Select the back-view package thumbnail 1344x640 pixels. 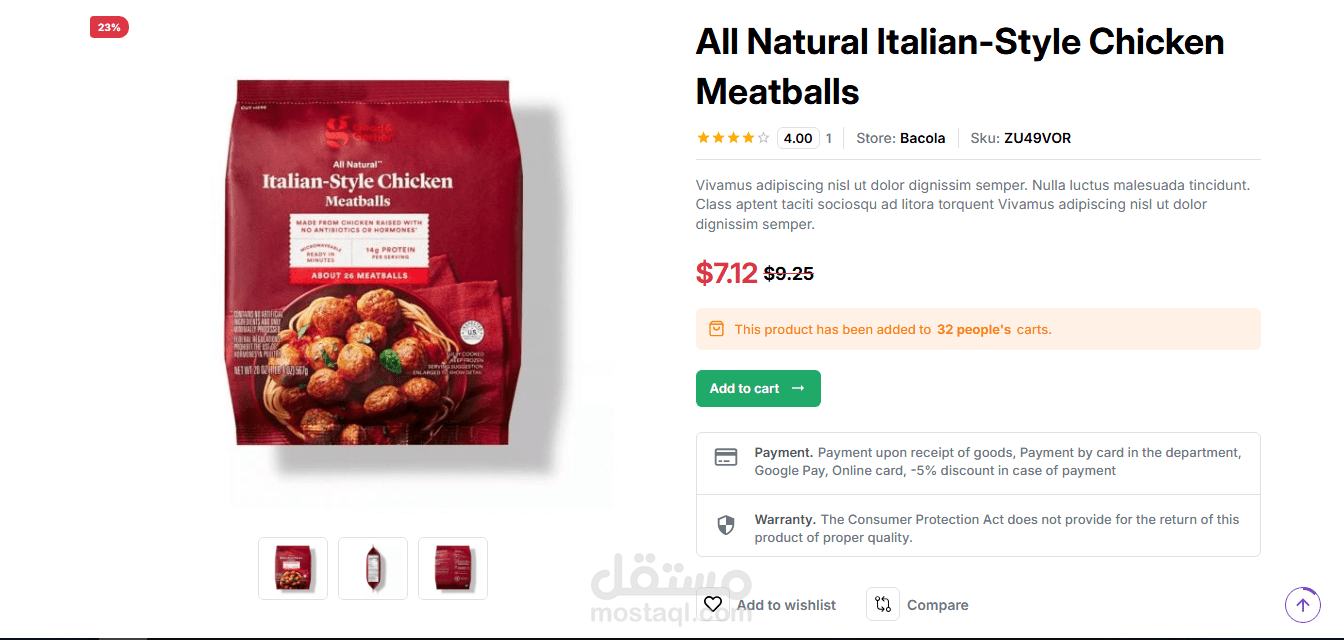453,568
